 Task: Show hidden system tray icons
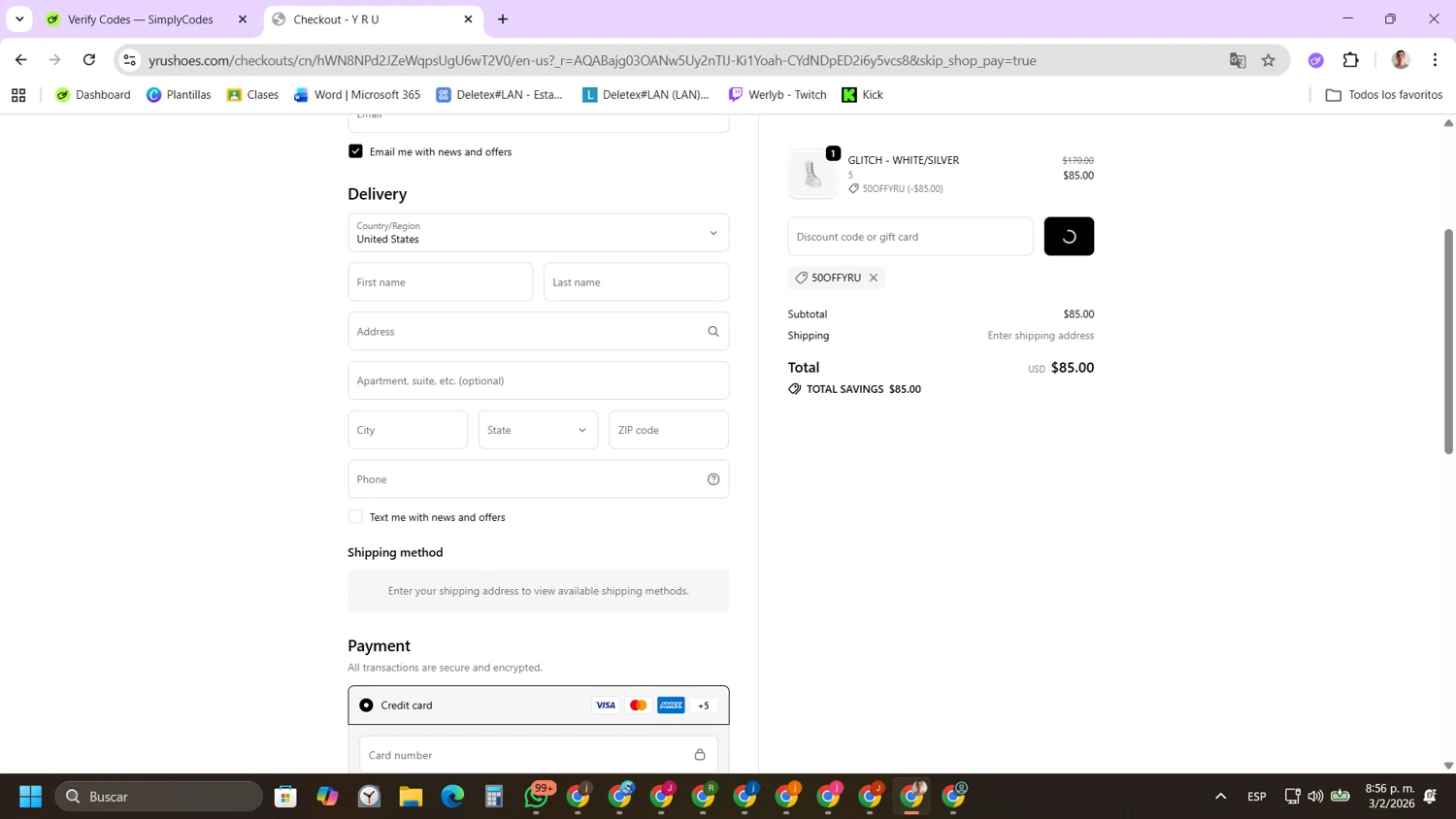[x=1220, y=797]
